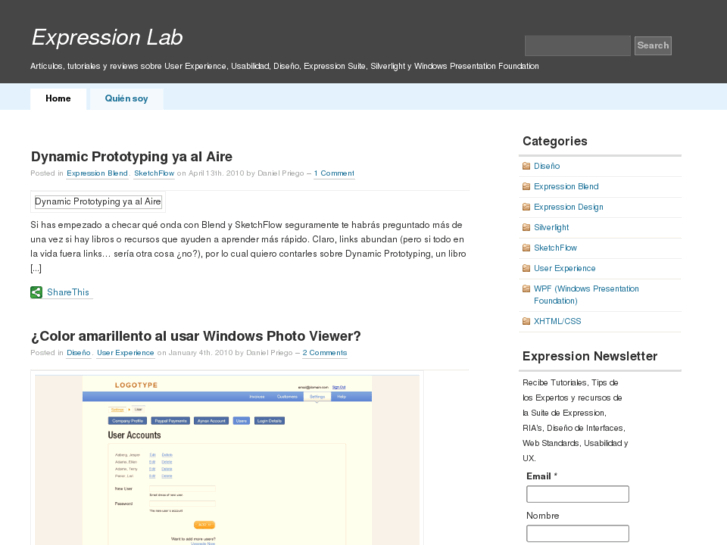Screen dimensions: 727x545
Task: Go to the Expression Lab site title
Action: (107, 37)
